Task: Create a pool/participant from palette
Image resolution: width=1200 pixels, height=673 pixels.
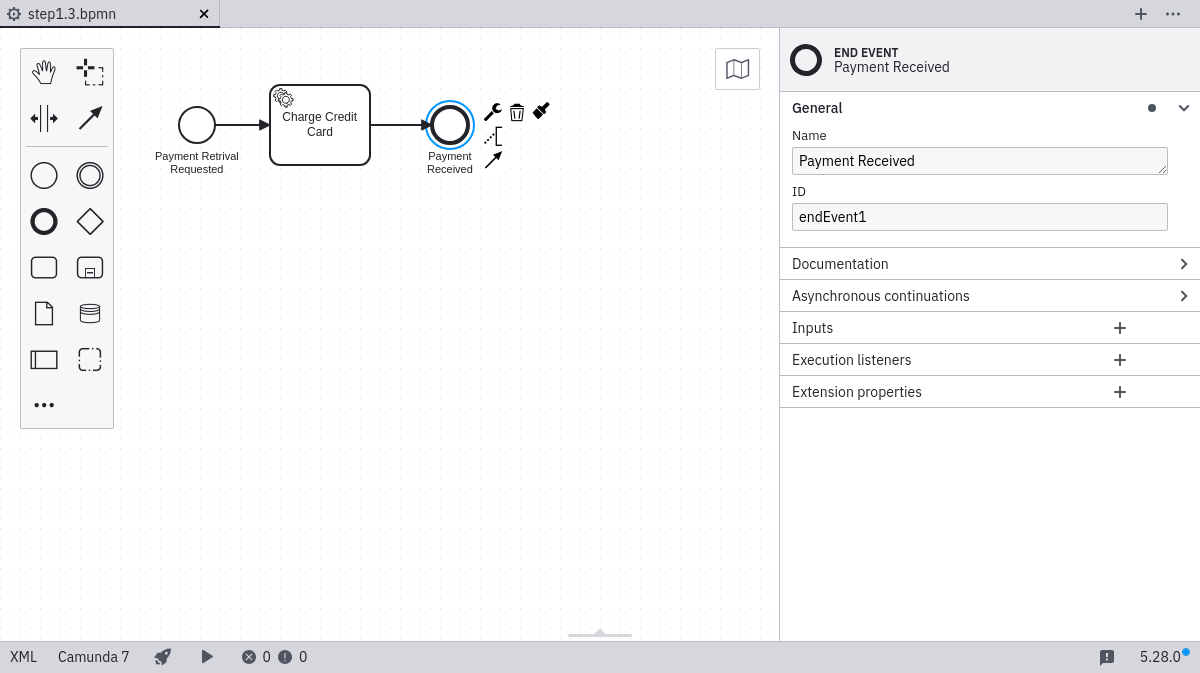Action: click(44, 360)
